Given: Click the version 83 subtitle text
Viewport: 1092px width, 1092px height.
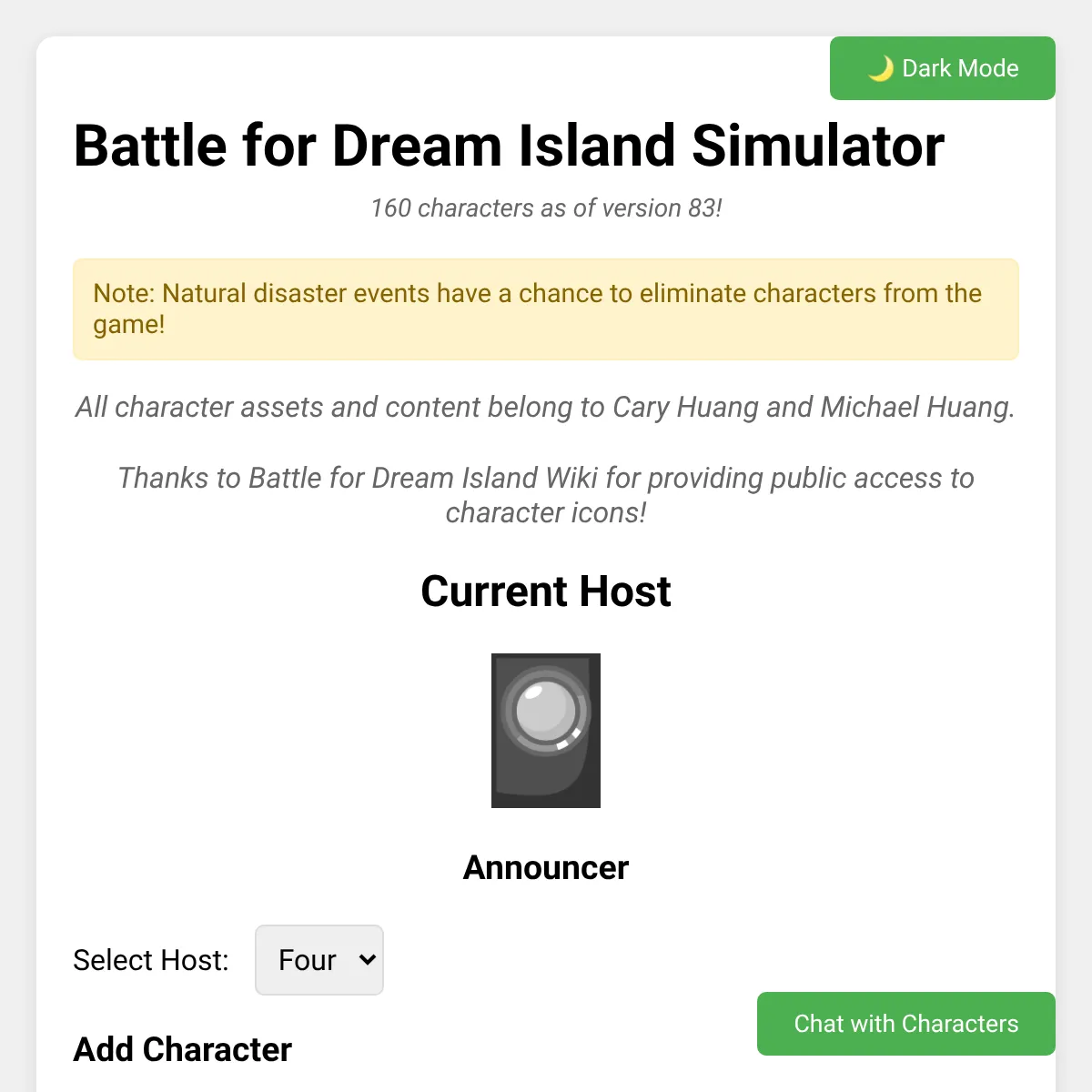Looking at the screenshot, I should [x=546, y=207].
